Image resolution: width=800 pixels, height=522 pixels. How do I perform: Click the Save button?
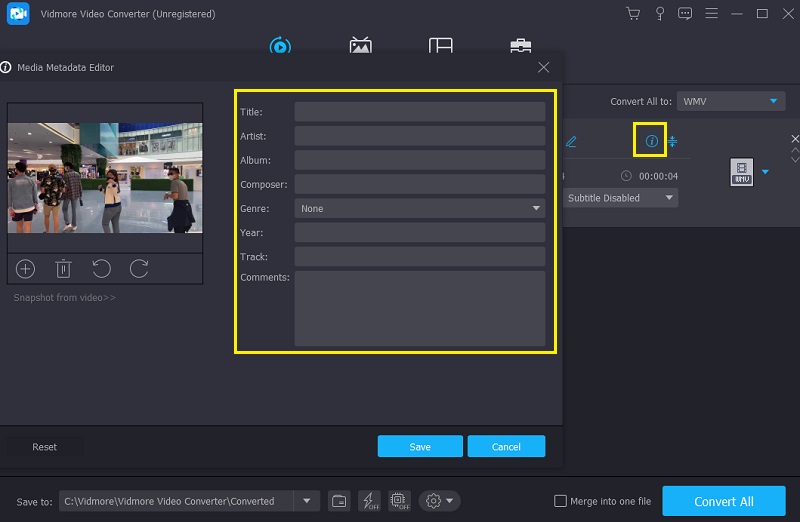420,446
